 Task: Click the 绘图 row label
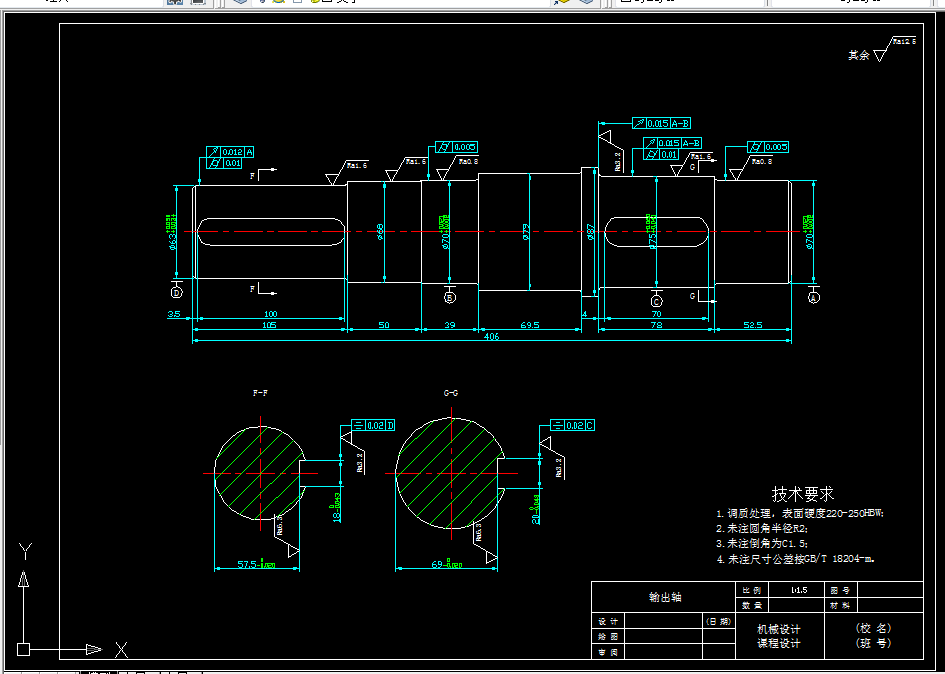click(608, 637)
